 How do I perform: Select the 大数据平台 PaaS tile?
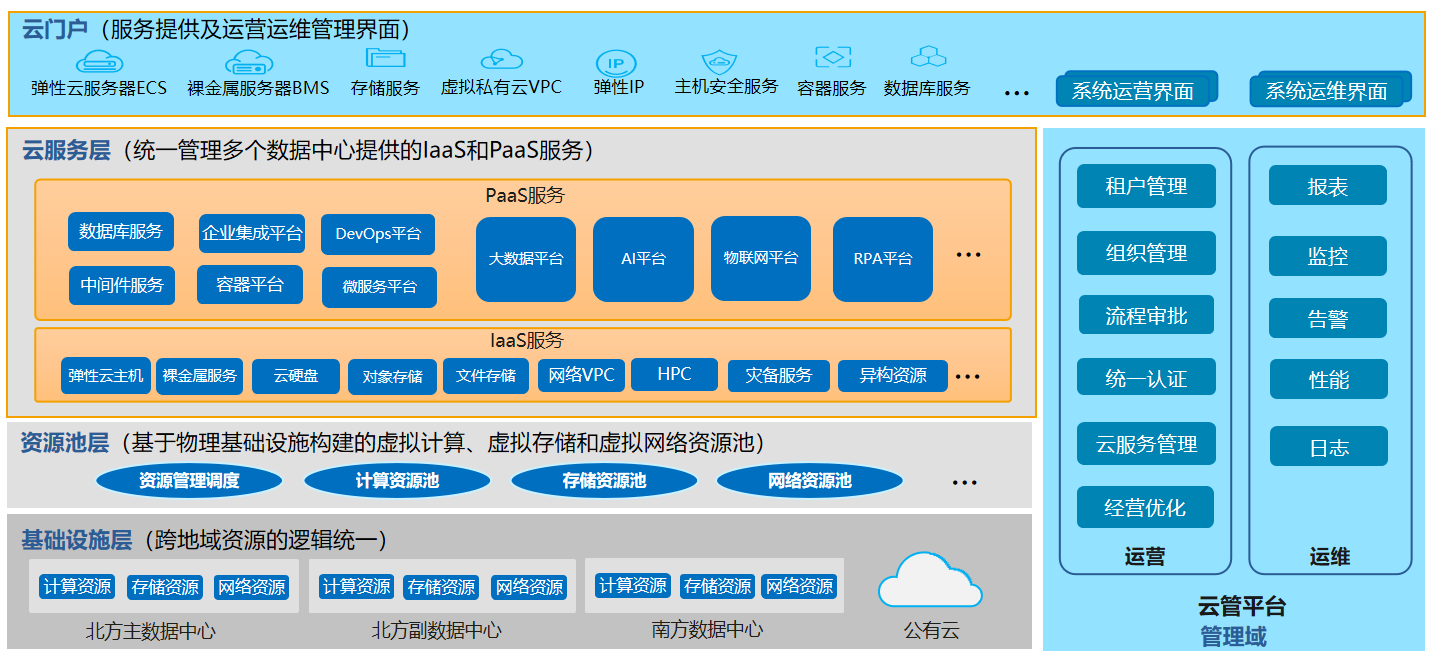tap(526, 259)
